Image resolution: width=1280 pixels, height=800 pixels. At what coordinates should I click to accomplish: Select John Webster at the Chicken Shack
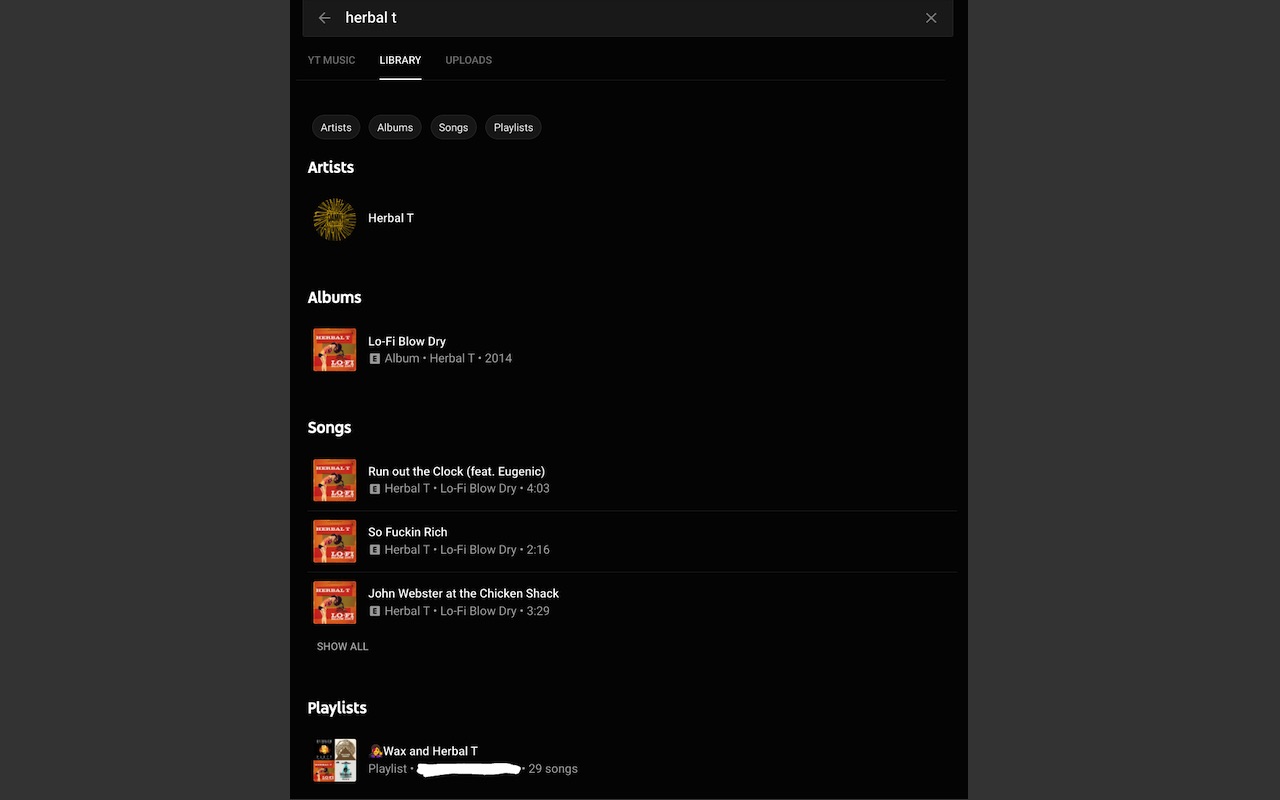(x=463, y=593)
